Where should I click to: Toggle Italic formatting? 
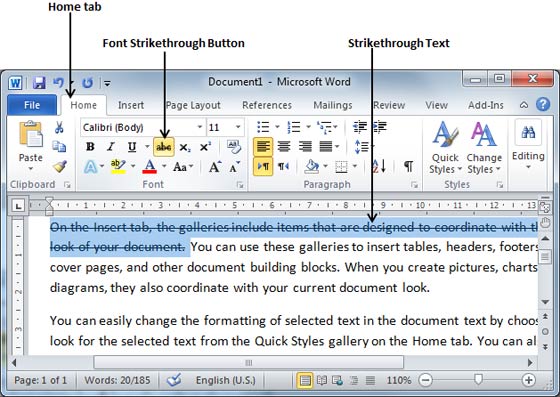pos(111,147)
